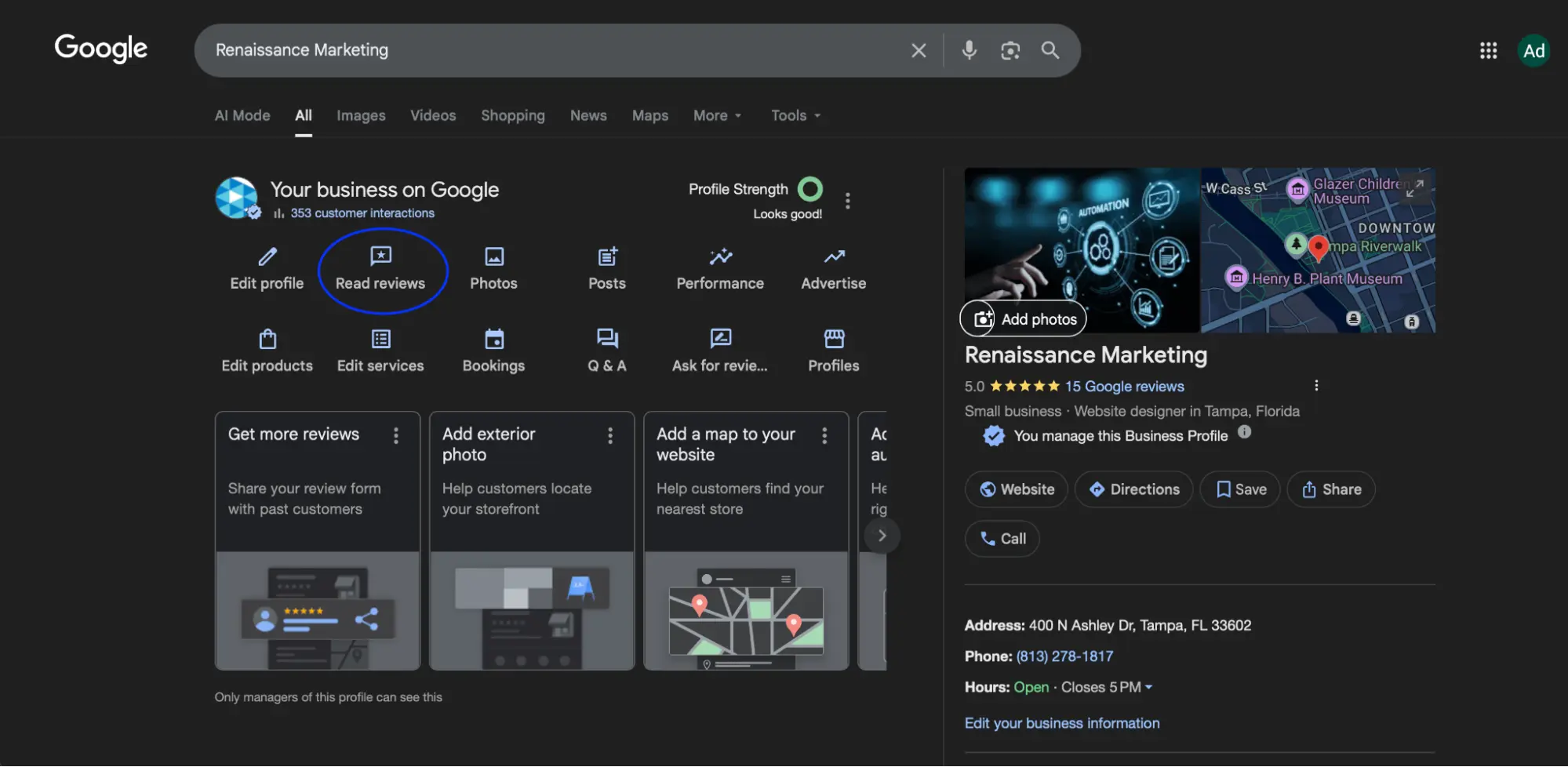This screenshot has height=767, width=1568.
Task: Open the Performance insights icon
Action: (719, 256)
